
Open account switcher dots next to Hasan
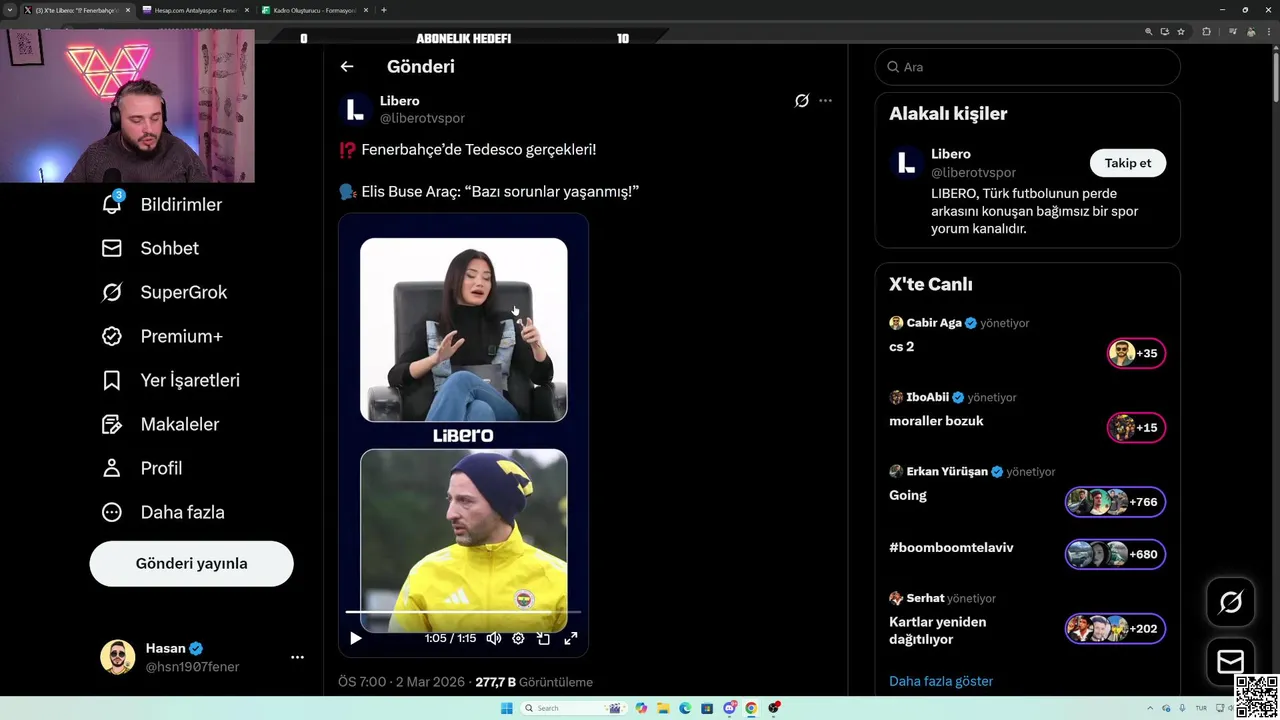coord(297,657)
